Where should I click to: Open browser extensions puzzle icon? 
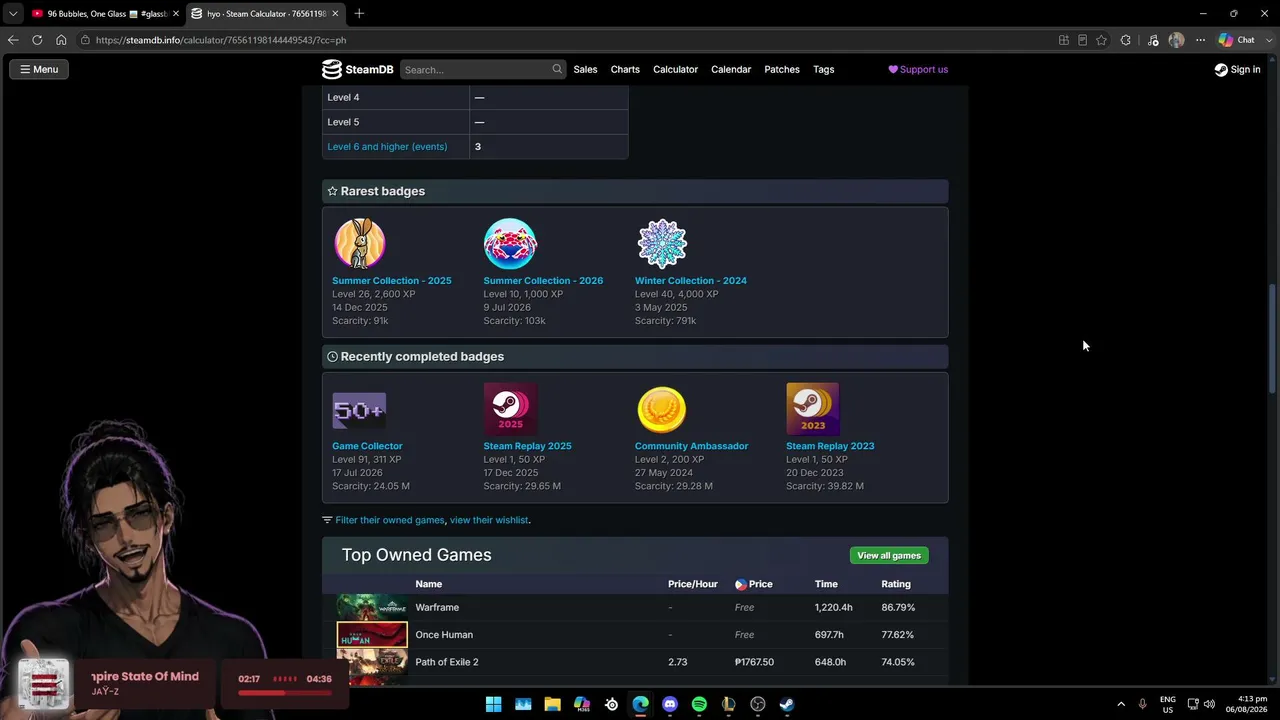1126,40
